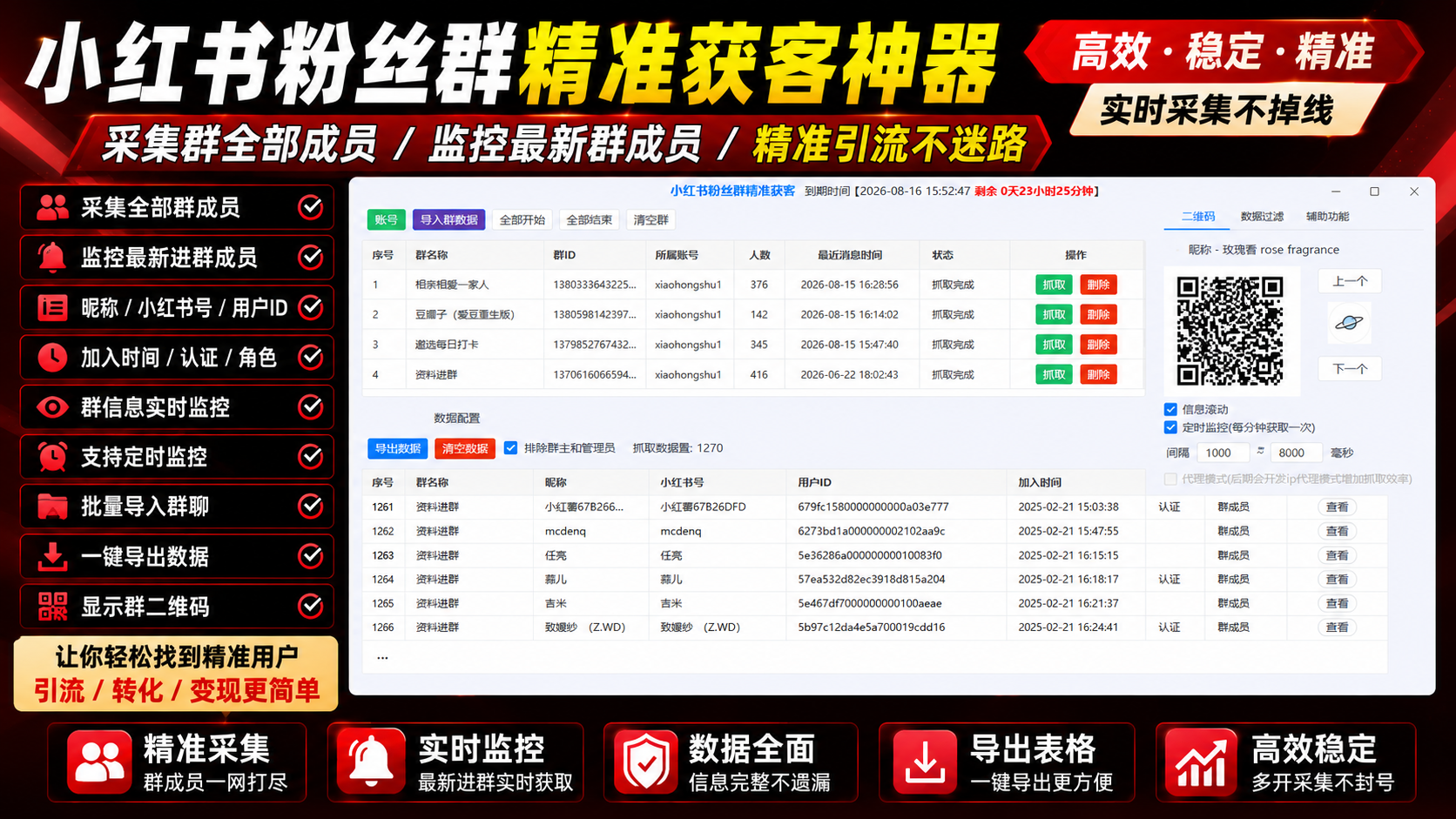
Task: Show next QR code with 下一个
Action: (1350, 369)
